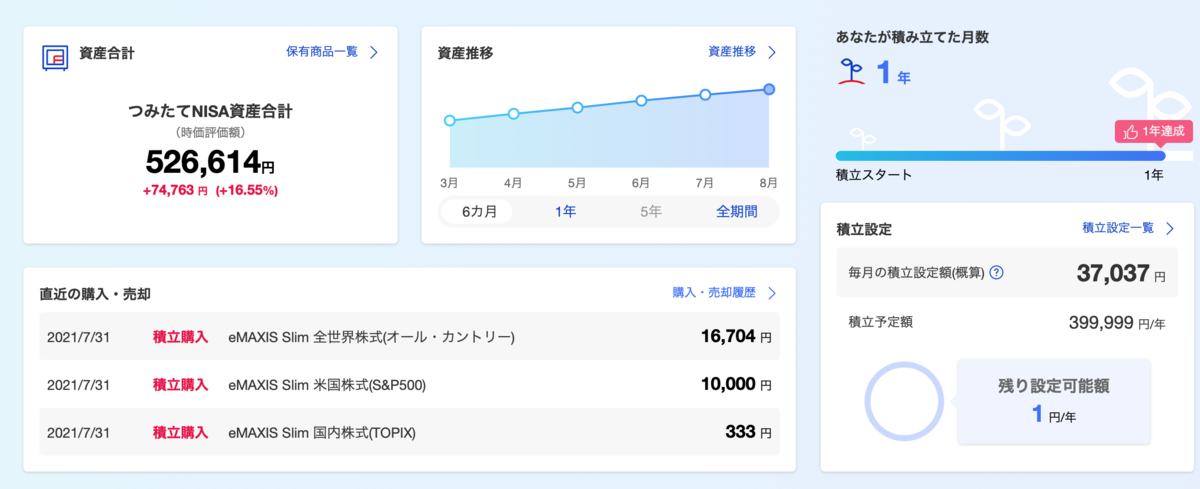The image size is (1200, 489).
Task: Select the 全期間 period option
Action: point(737,211)
